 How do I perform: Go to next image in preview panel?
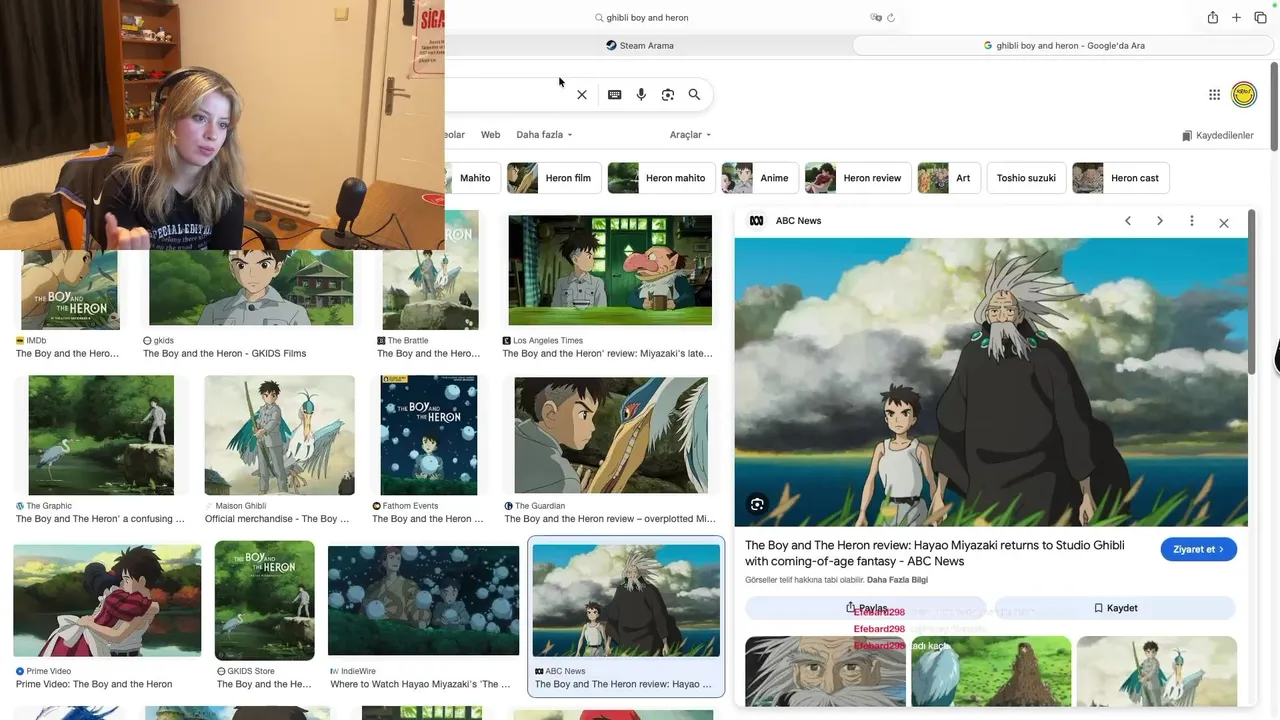point(1160,221)
